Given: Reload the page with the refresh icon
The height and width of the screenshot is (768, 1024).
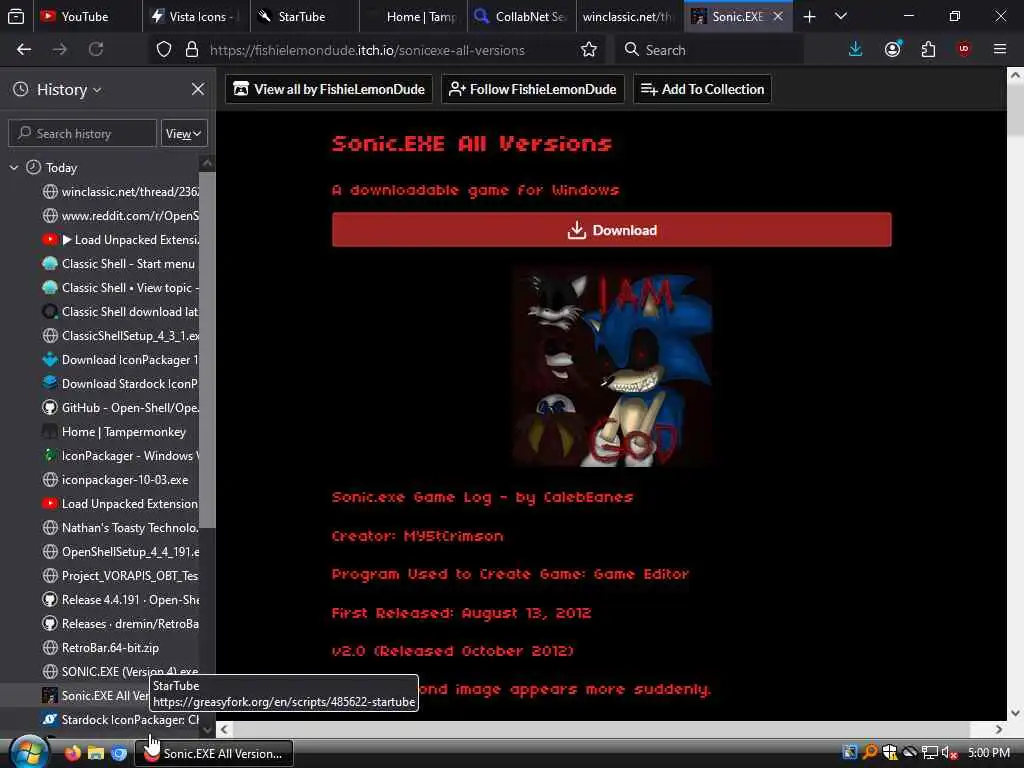Looking at the screenshot, I should (x=96, y=50).
